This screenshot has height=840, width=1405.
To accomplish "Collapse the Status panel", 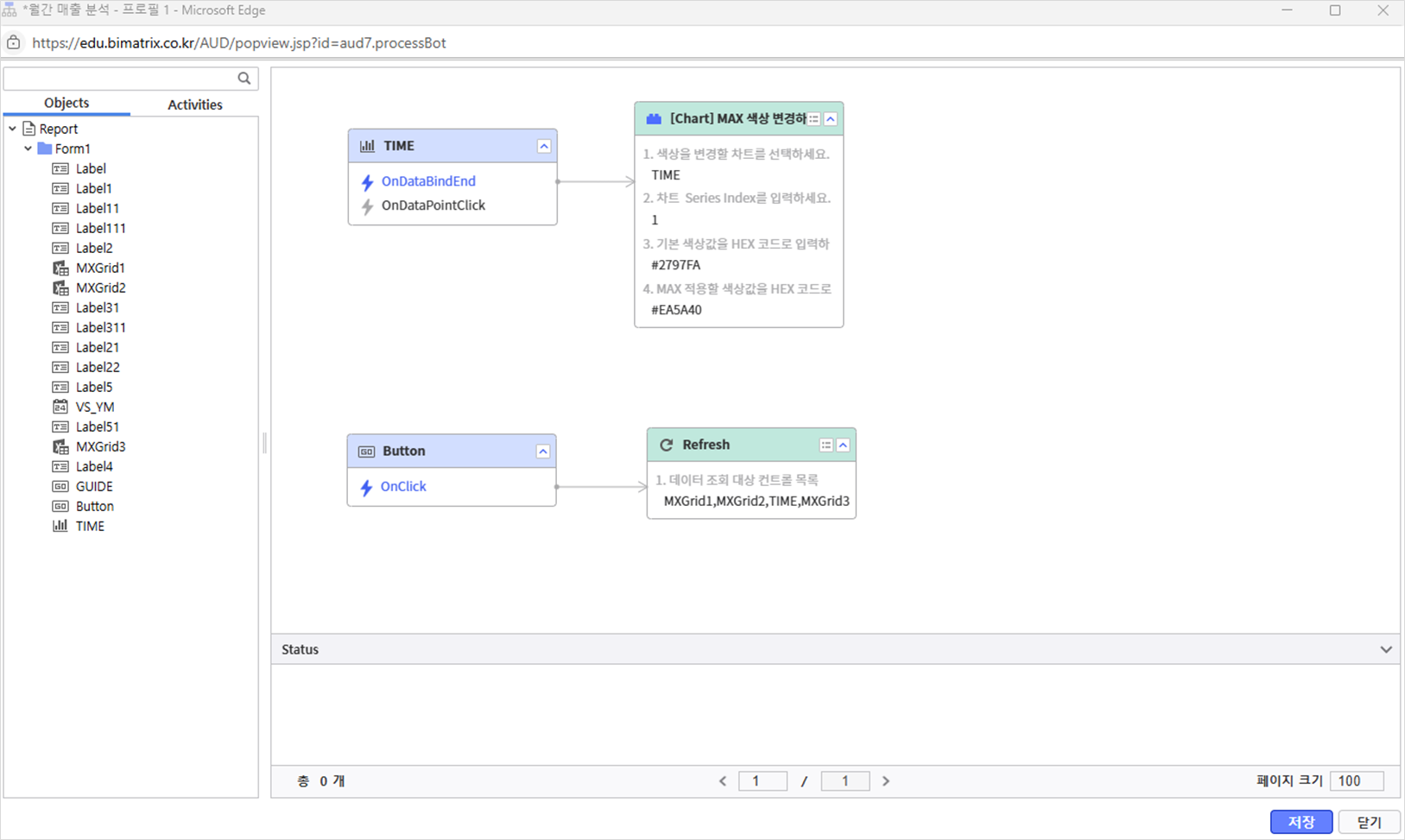I will click(x=1385, y=649).
